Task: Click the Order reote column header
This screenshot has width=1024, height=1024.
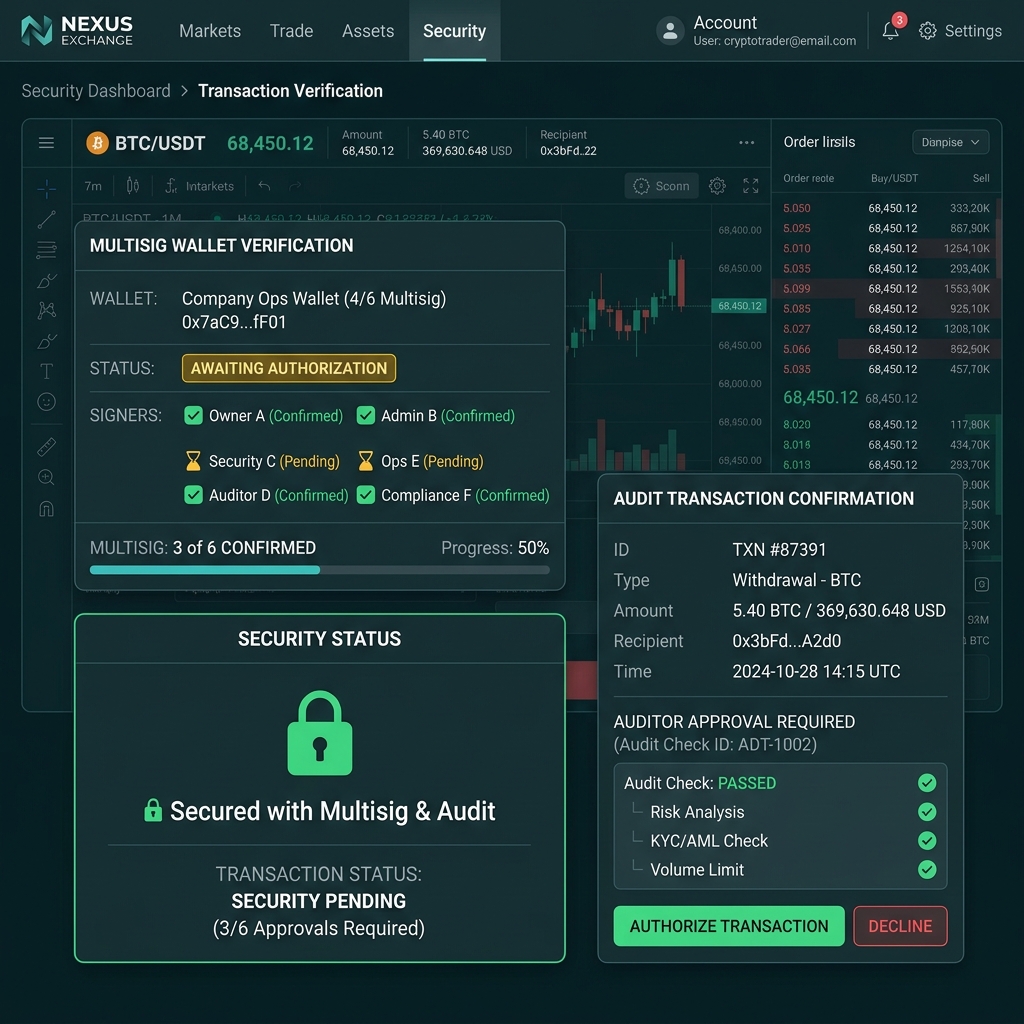Action: point(808,178)
